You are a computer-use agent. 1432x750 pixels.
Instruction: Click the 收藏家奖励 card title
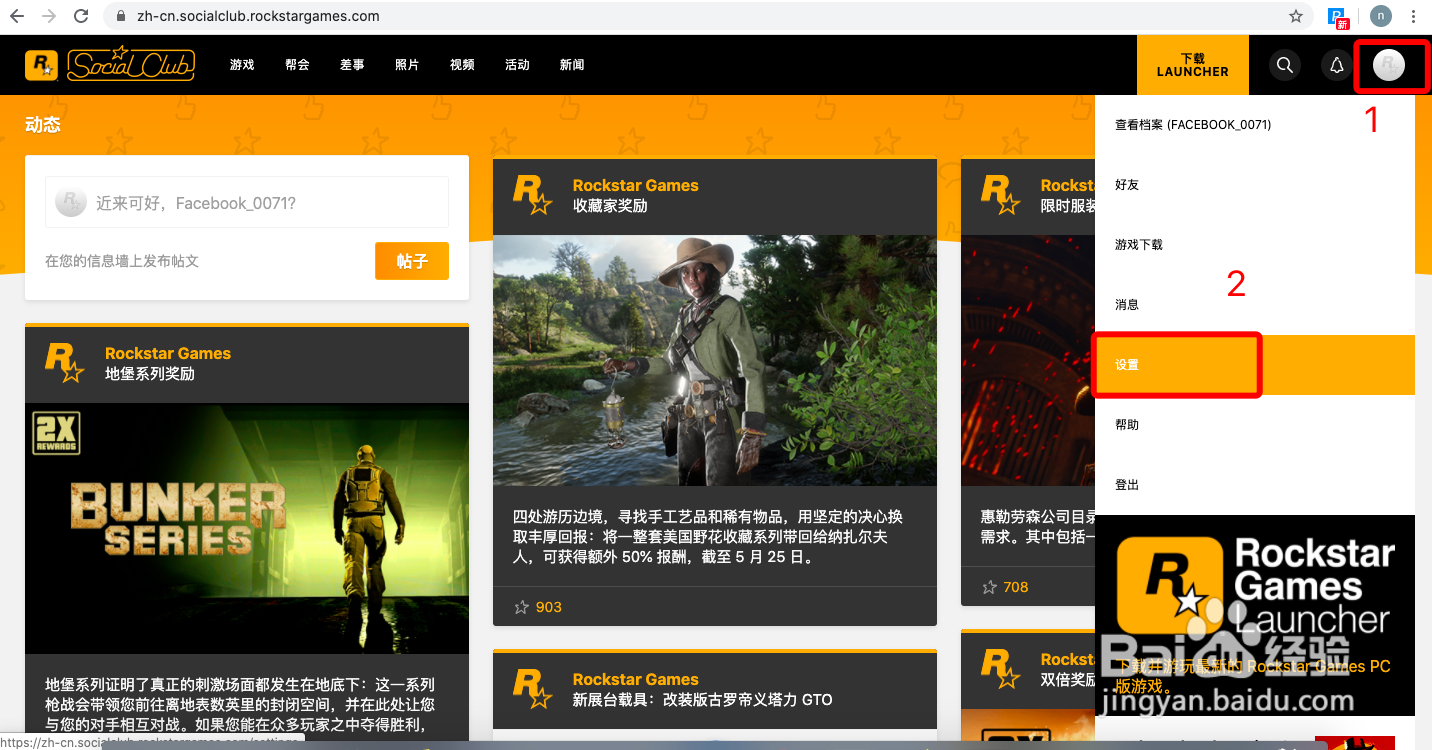tap(610, 206)
